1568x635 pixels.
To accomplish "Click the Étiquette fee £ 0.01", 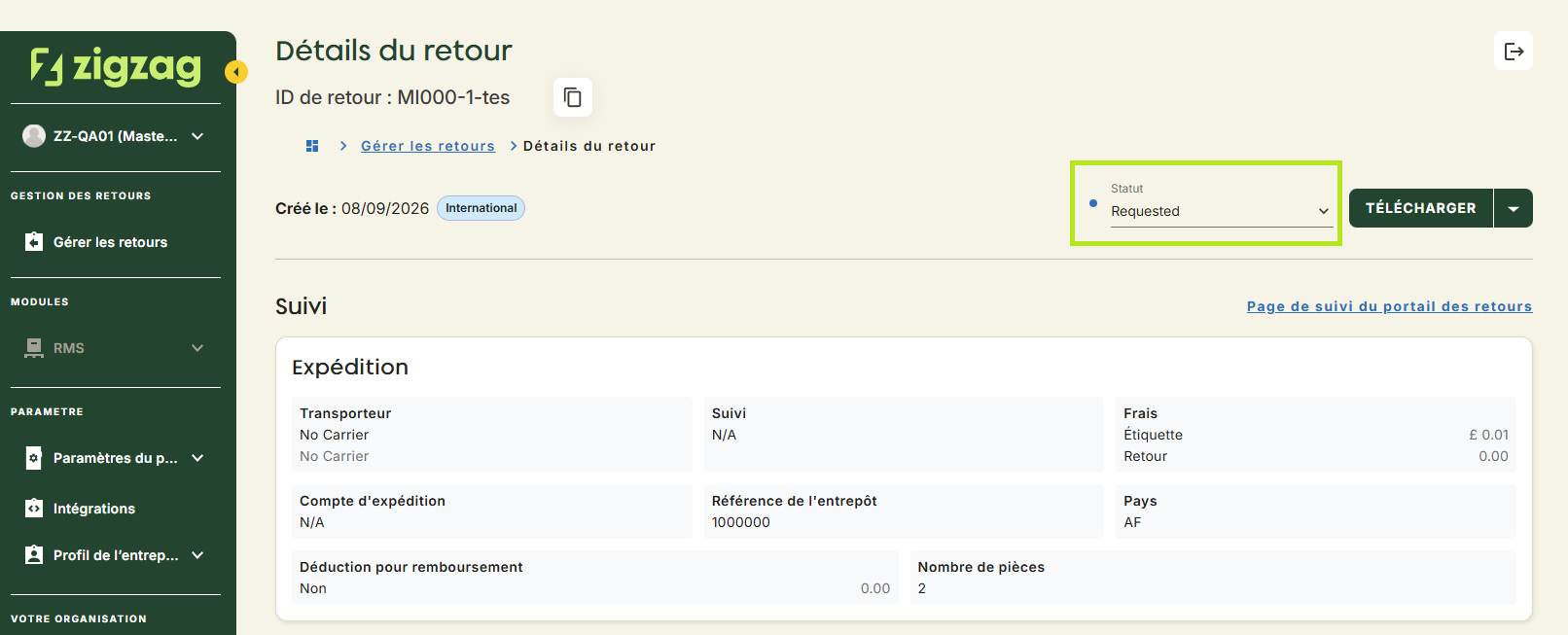I will coord(1488,435).
